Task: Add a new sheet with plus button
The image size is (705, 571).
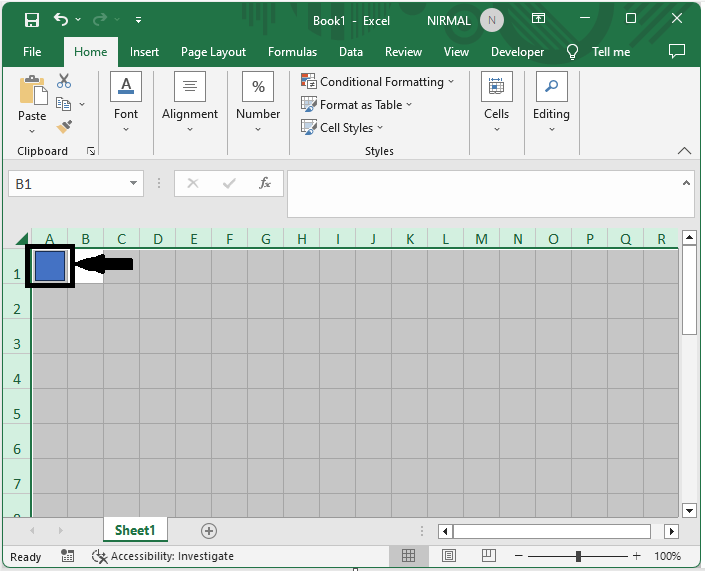Action: 209,531
